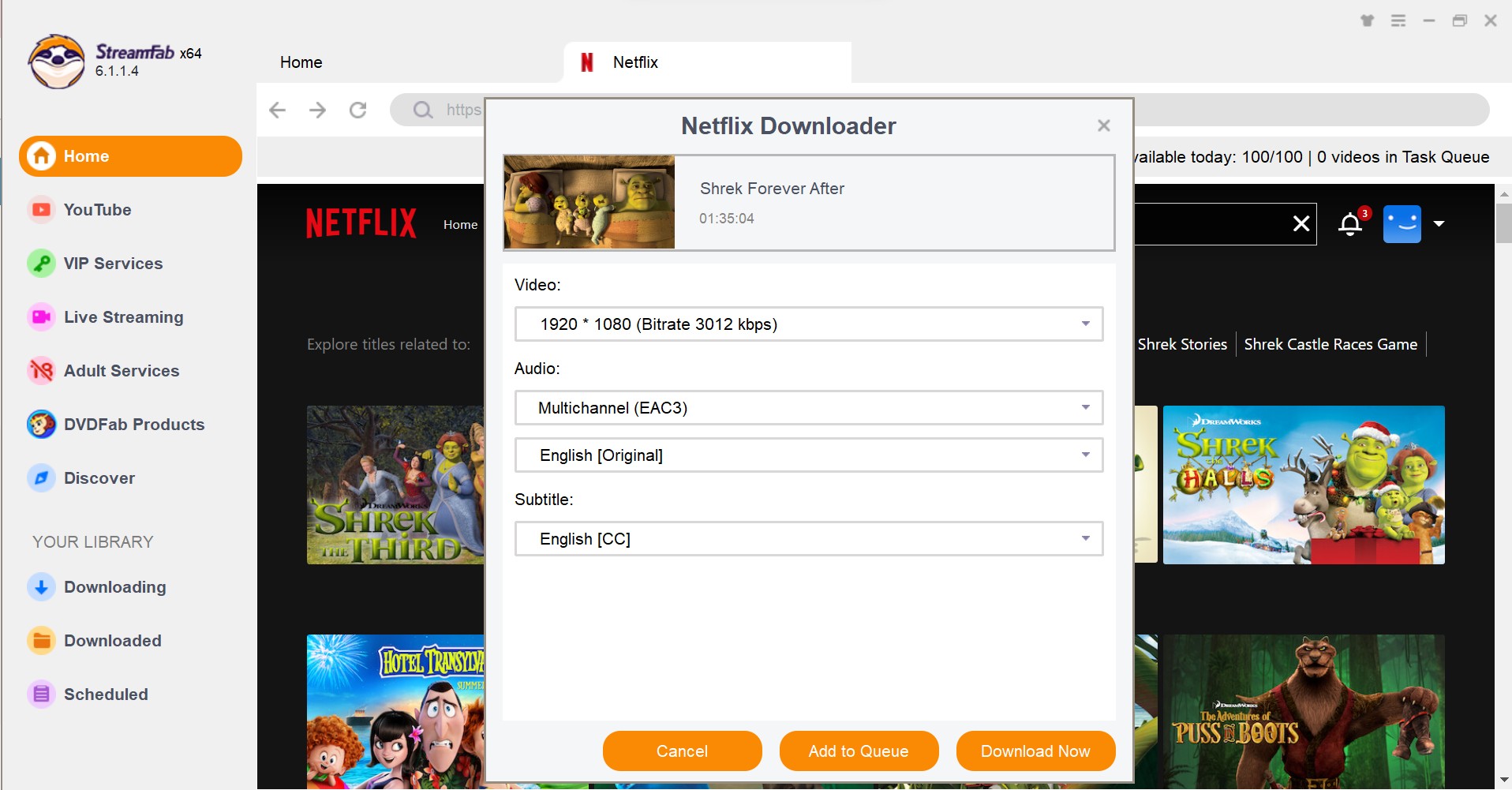Screen dimensions: 1512x790
Task: Click the '0 videos in Task Queue' text
Action: (x=1403, y=157)
